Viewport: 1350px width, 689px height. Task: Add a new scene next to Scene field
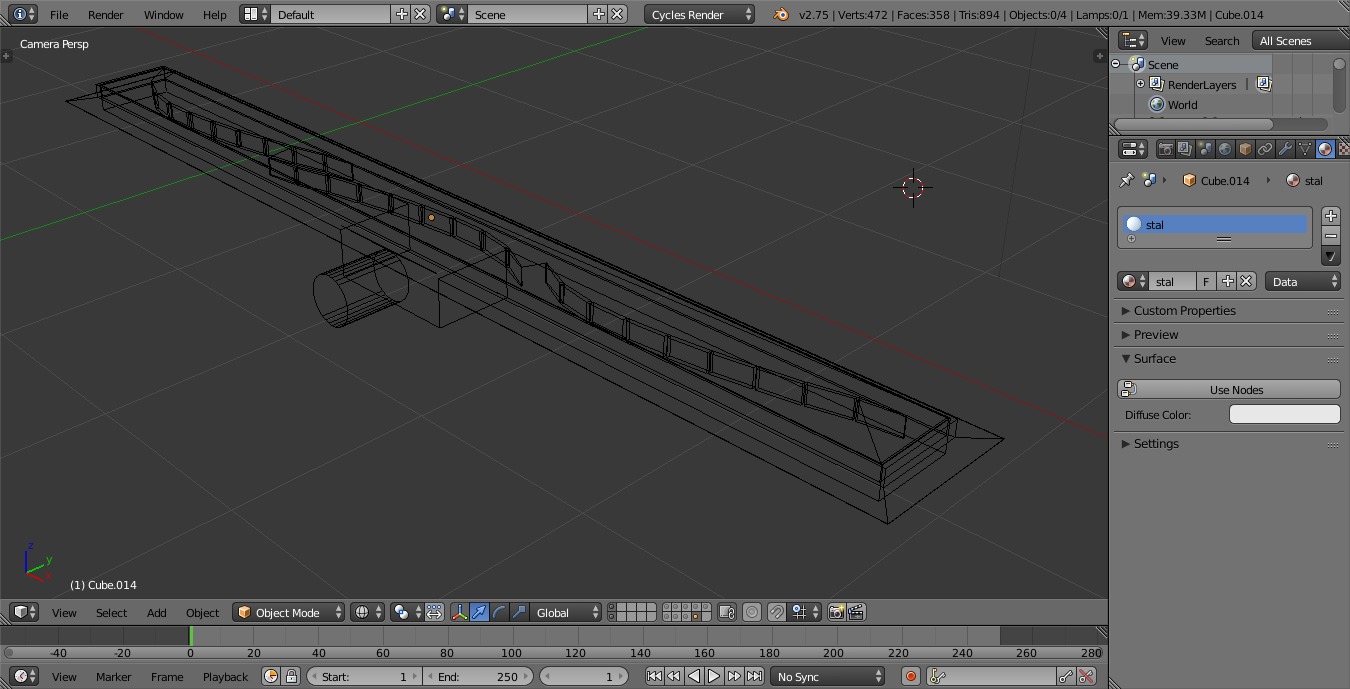[x=599, y=15]
